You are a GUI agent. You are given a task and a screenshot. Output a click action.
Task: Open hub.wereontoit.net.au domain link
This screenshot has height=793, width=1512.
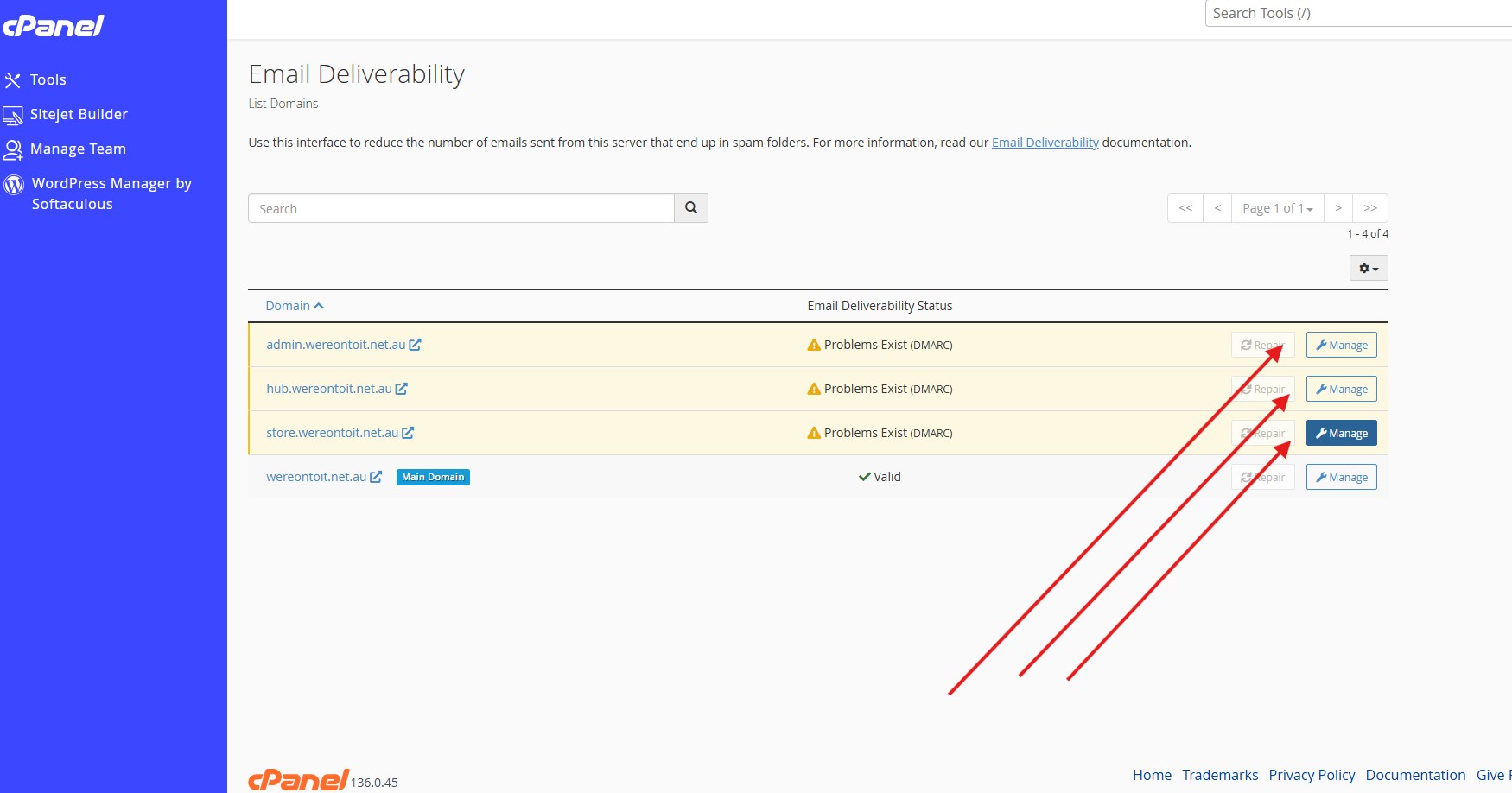pos(328,389)
